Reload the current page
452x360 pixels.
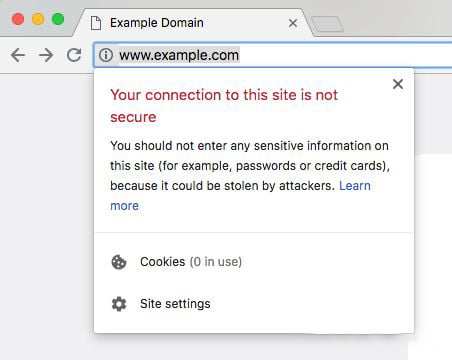coord(74,55)
